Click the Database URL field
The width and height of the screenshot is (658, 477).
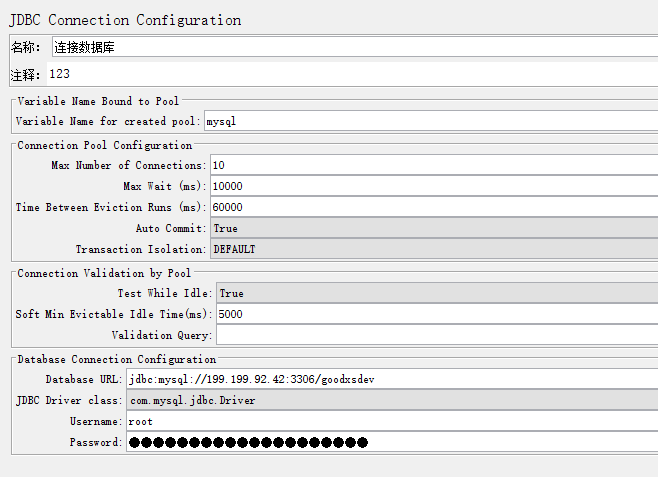(390, 379)
